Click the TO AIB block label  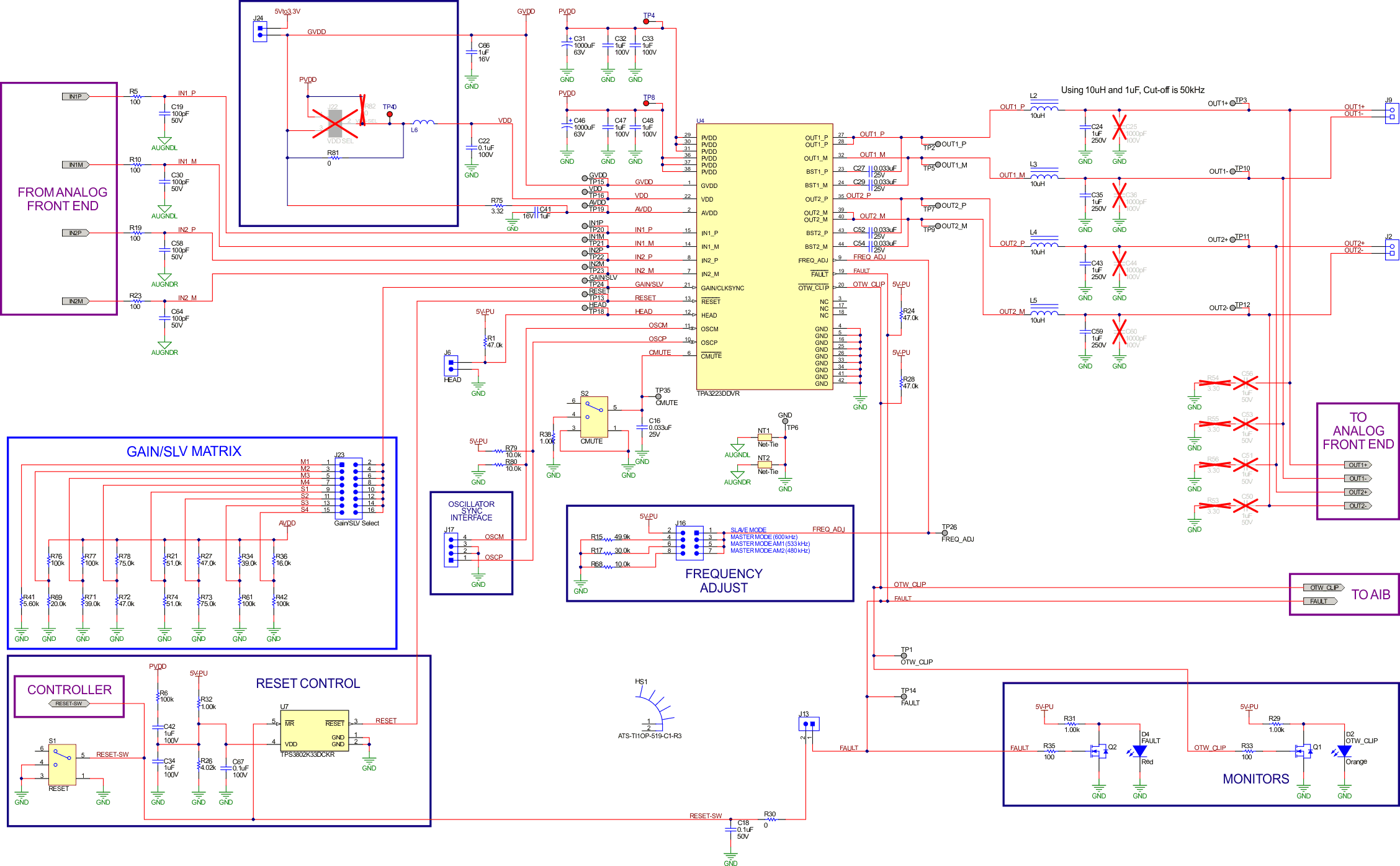[x=1370, y=594]
